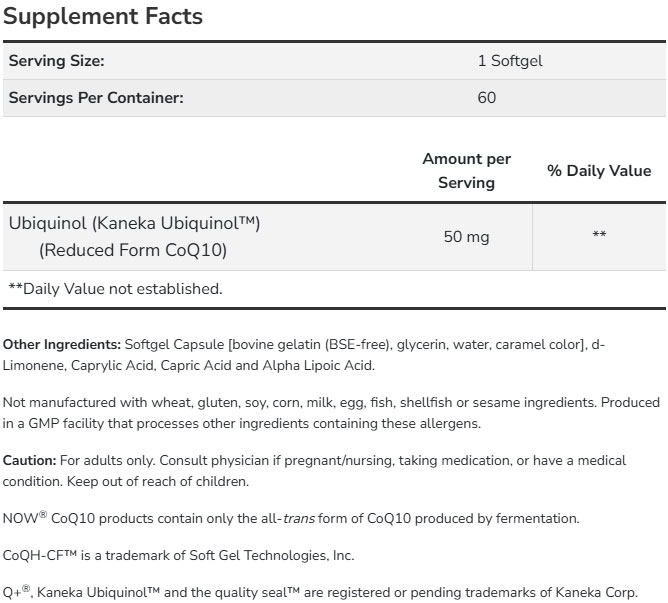Select the 50 mg amount cell
Image resolution: width=668 pixels, height=603 pixels.
click(466, 236)
